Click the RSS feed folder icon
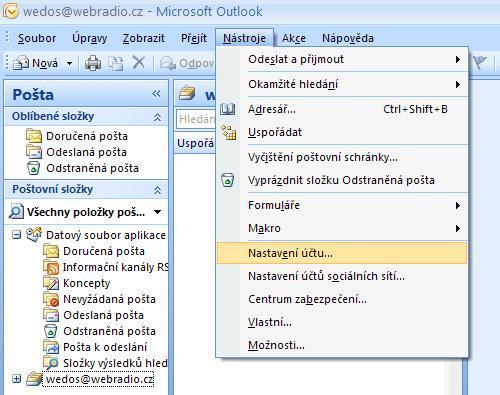The height and width of the screenshot is (395, 500). coord(51,267)
